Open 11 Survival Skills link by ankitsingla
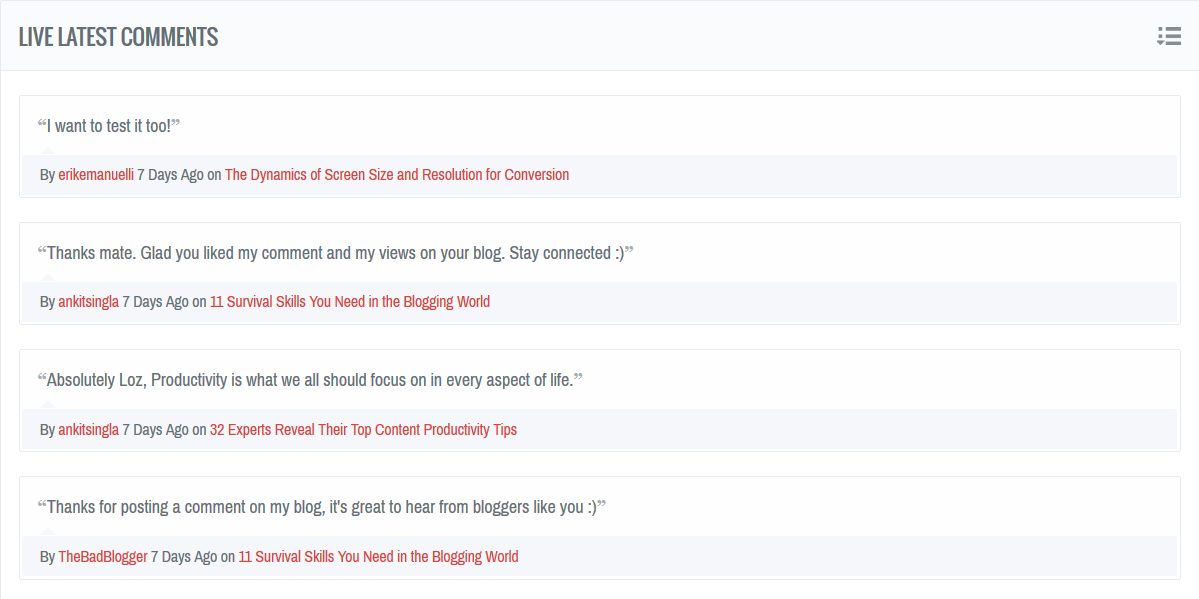Viewport: 1199px width, 599px height. point(349,302)
